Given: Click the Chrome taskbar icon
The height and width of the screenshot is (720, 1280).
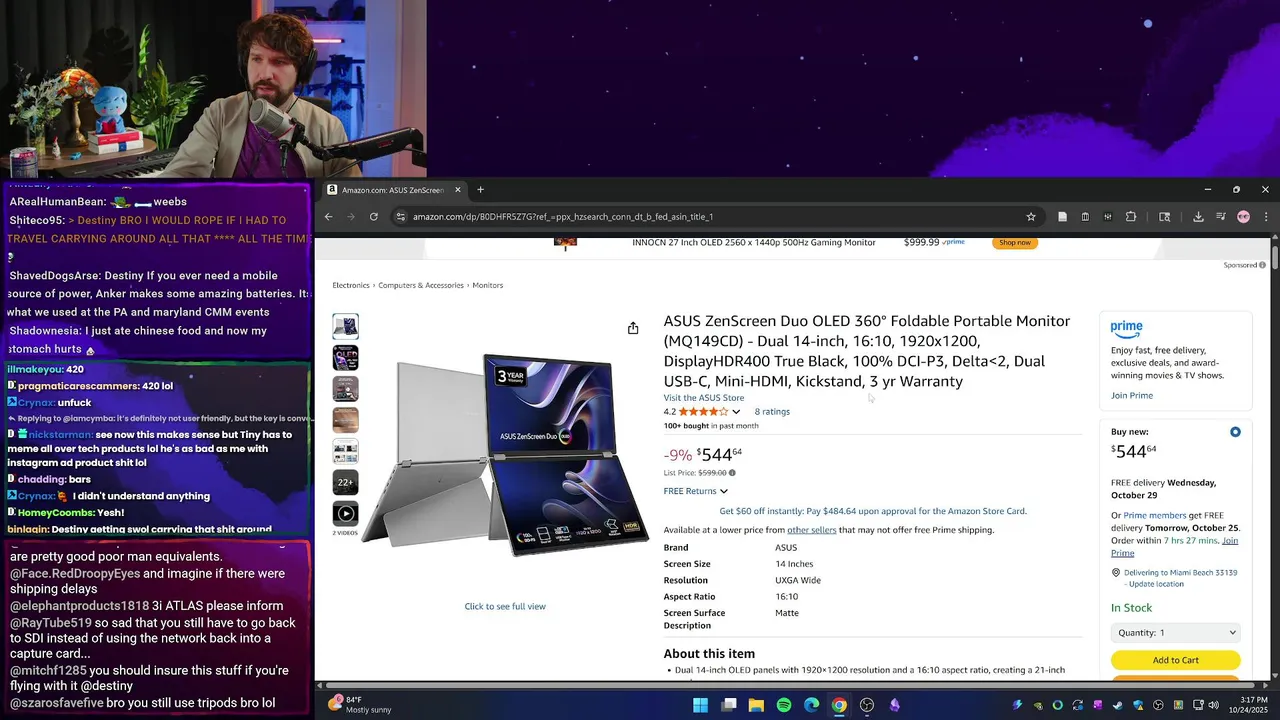Looking at the screenshot, I should (839, 705).
